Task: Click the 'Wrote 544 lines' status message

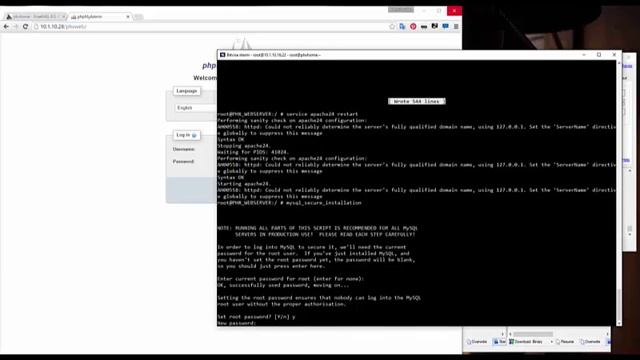Action: coord(416,101)
